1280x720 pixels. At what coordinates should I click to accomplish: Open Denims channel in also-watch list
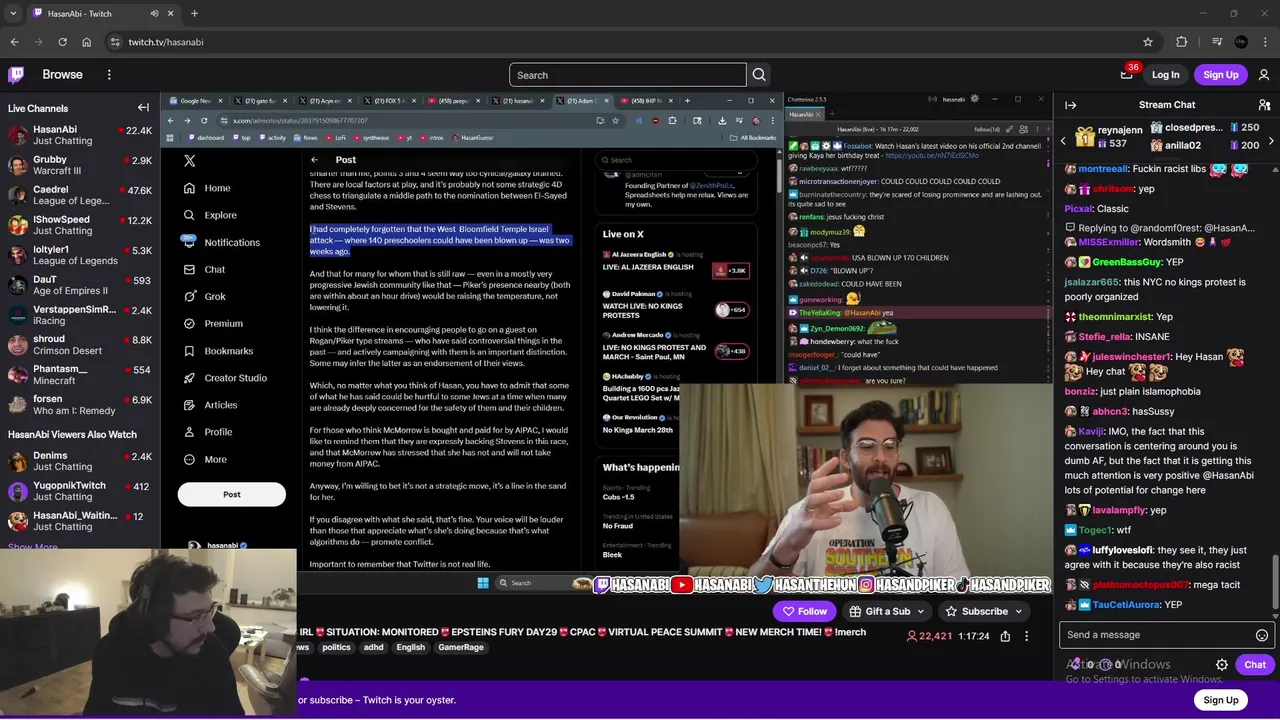pyautogui.click(x=80, y=461)
